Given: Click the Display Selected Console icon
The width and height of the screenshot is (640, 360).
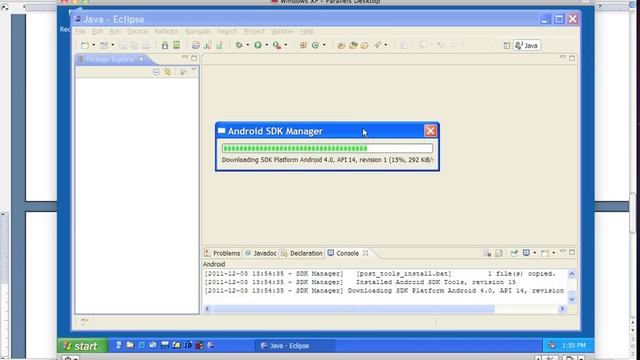Looking at the screenshot, I should tap(526, 253).
